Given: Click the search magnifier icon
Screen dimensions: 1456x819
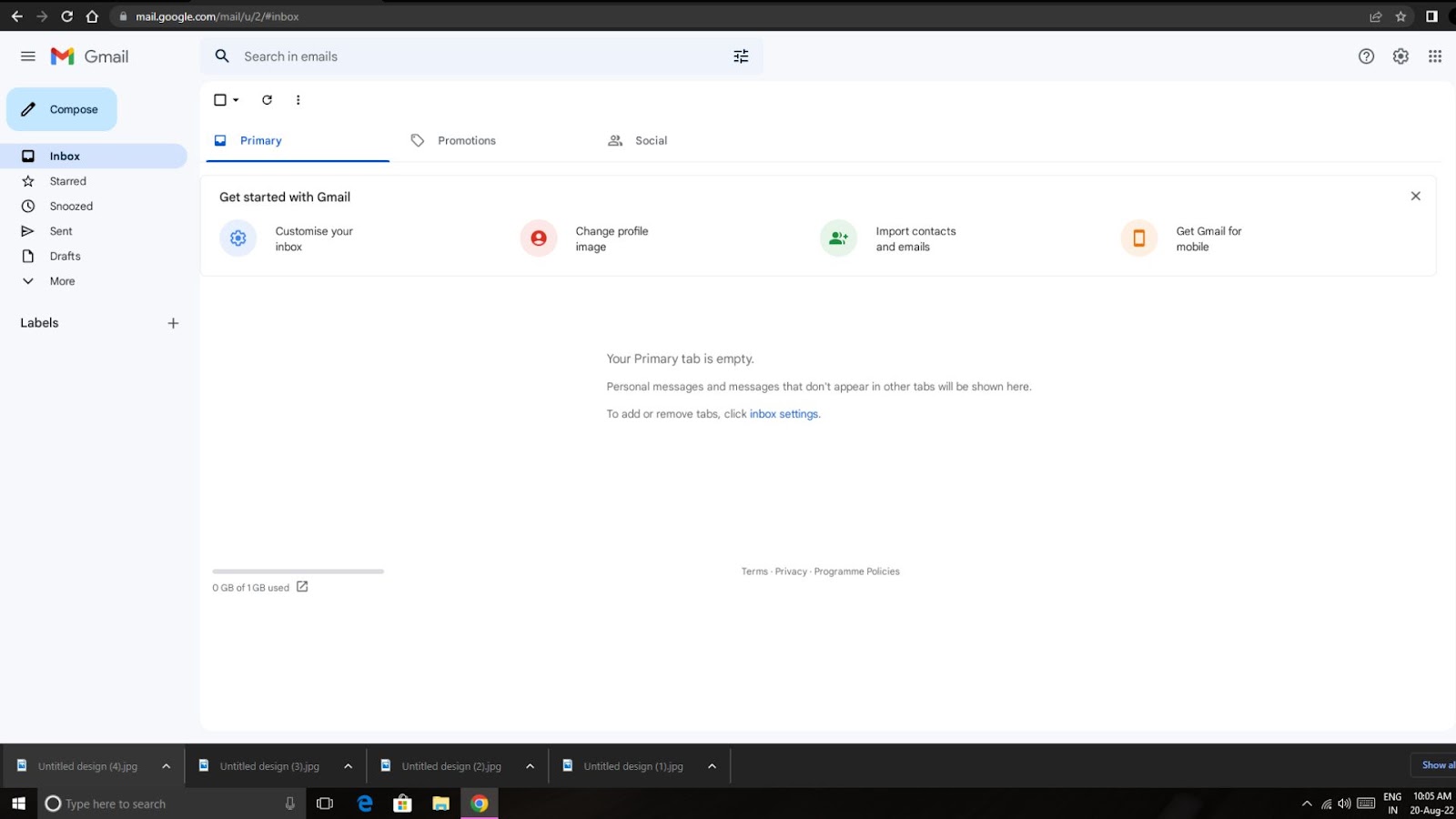Looking at the screenshot, I should (x=222, y=56).
